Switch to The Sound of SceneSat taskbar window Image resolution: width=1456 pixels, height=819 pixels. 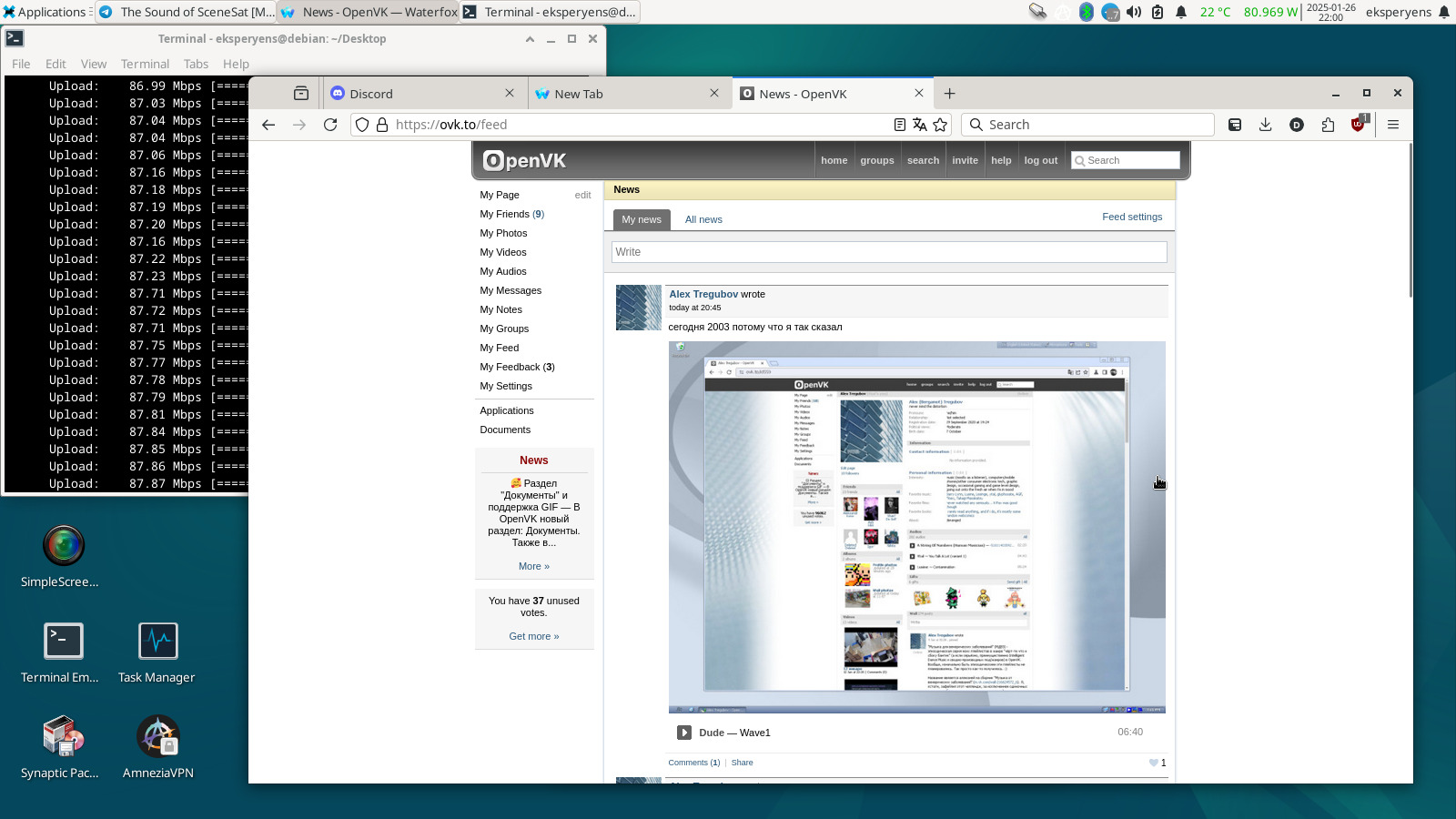(186, 12)
